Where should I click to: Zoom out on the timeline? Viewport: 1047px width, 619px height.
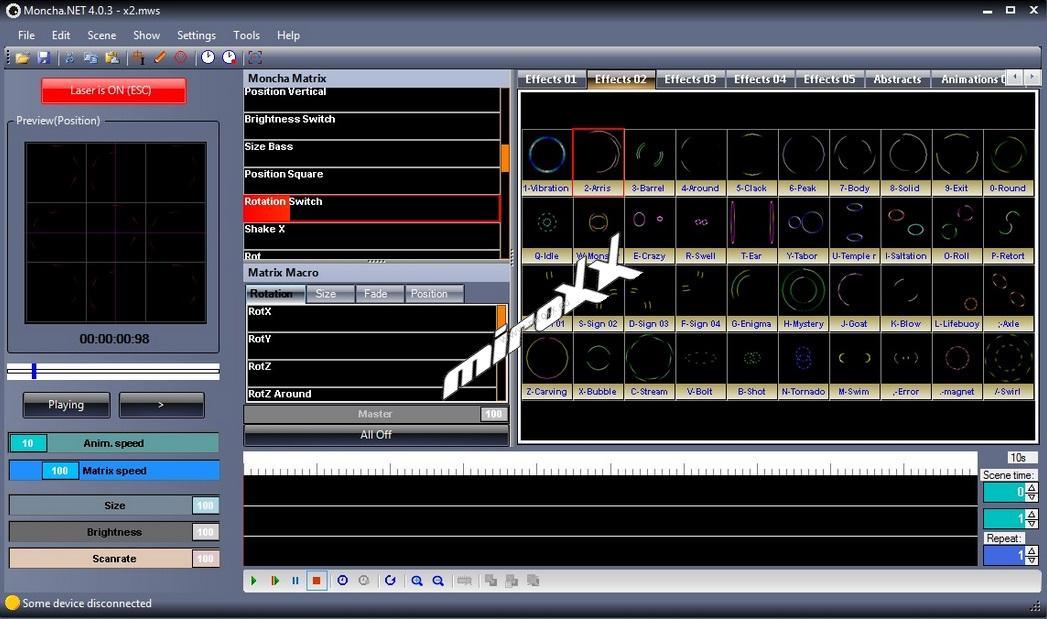[x=438, y=581]
